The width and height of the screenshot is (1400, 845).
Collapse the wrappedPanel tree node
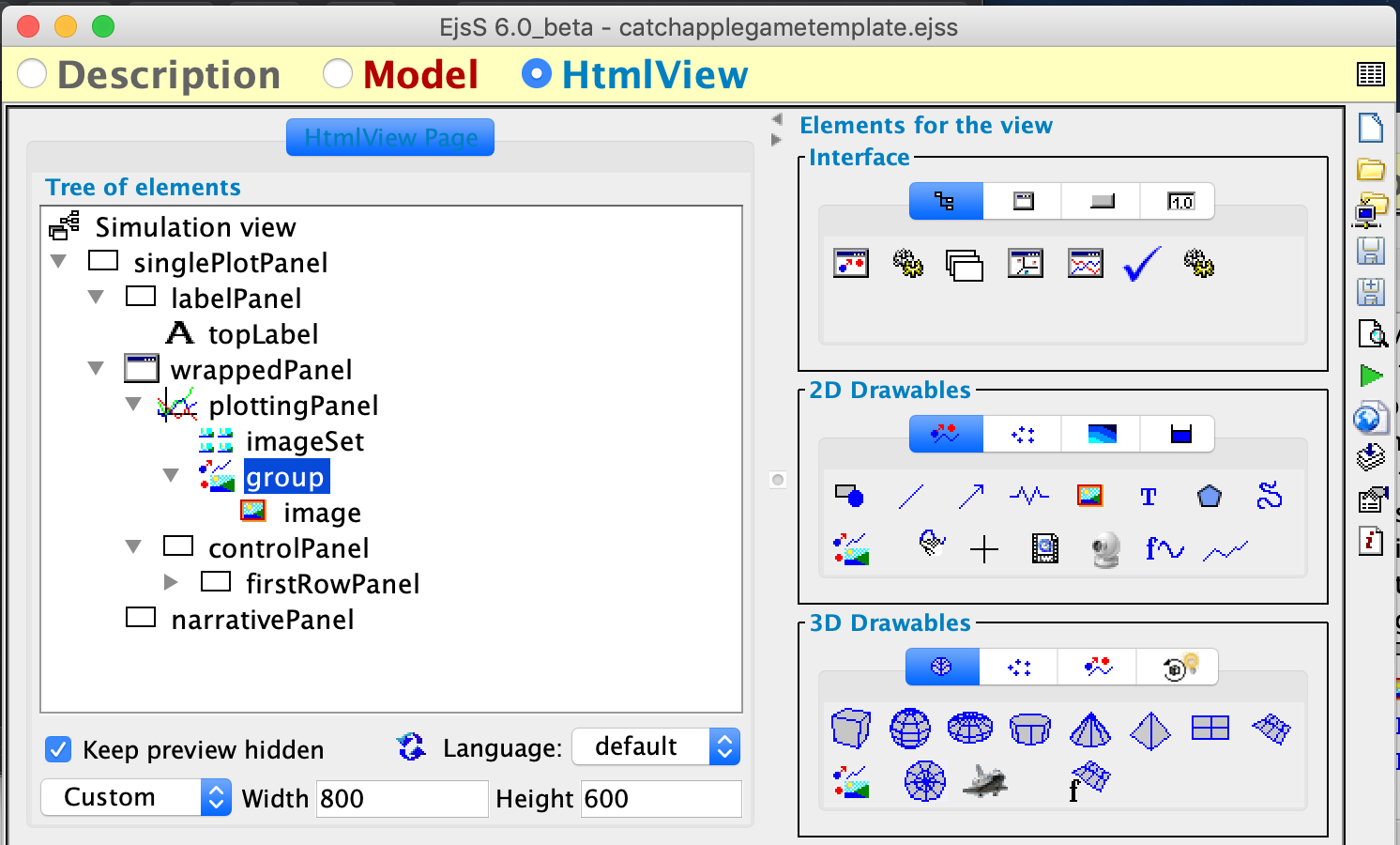coord(96,368)
